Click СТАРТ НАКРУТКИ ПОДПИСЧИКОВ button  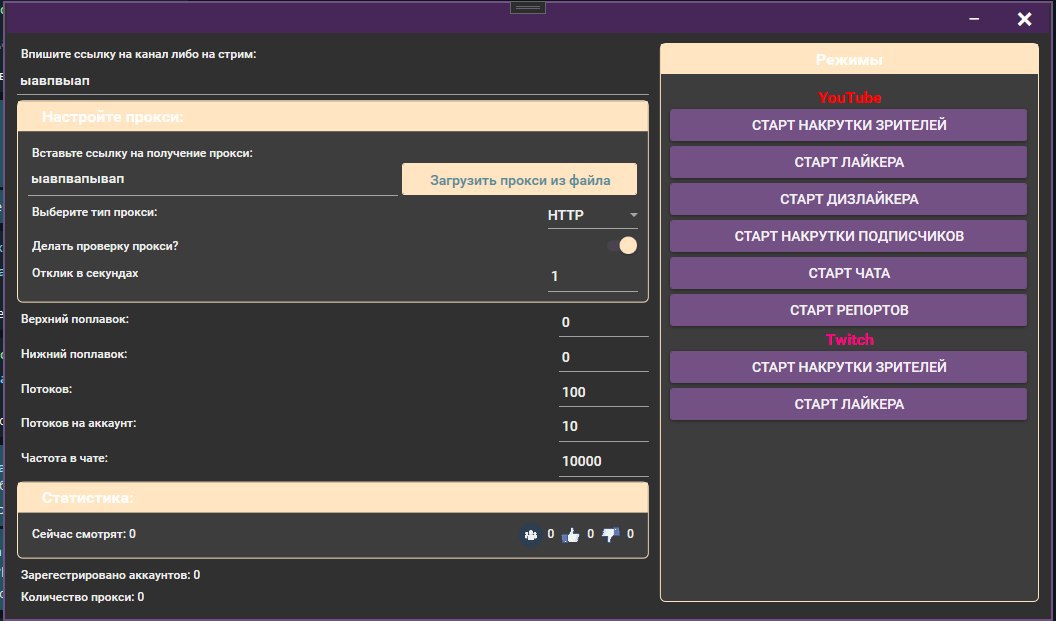[849, 236]
